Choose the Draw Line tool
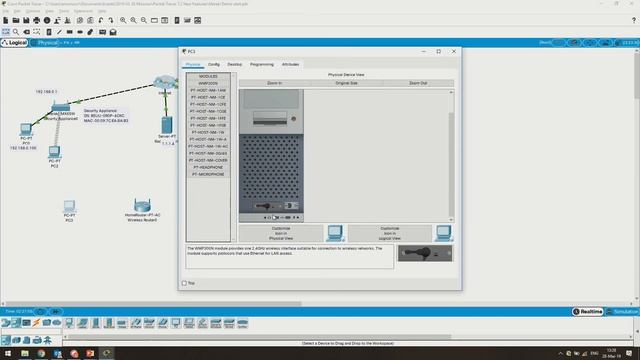Image resolution: width=640 pixels, height=360 pixels. 60,32
